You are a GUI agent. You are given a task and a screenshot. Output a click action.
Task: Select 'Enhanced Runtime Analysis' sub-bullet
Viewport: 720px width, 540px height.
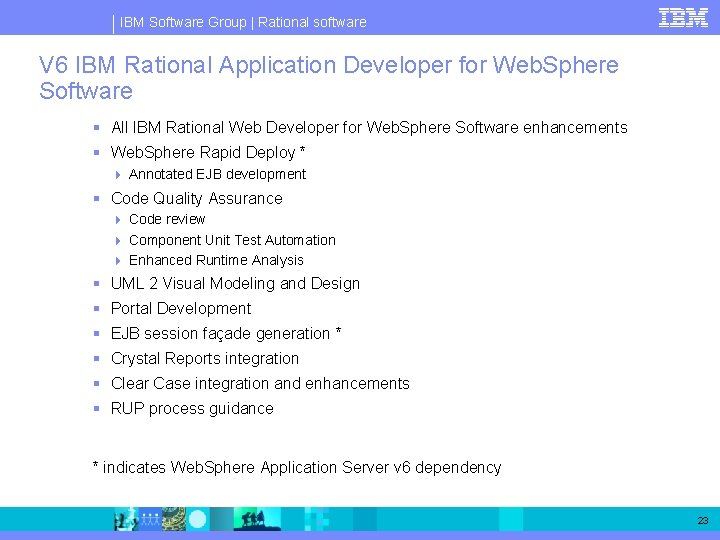(x=216, y=260)
